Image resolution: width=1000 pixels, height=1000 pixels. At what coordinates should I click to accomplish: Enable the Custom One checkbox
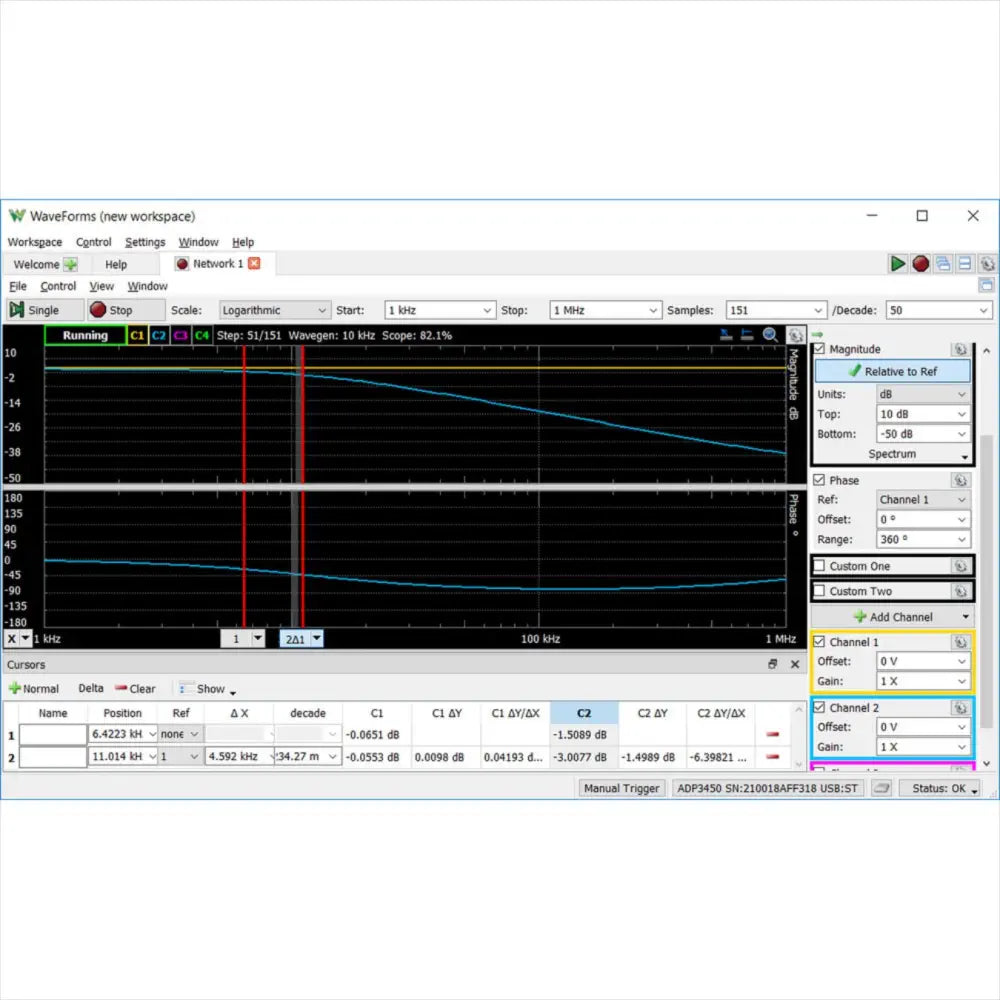(x=820, y=566)
